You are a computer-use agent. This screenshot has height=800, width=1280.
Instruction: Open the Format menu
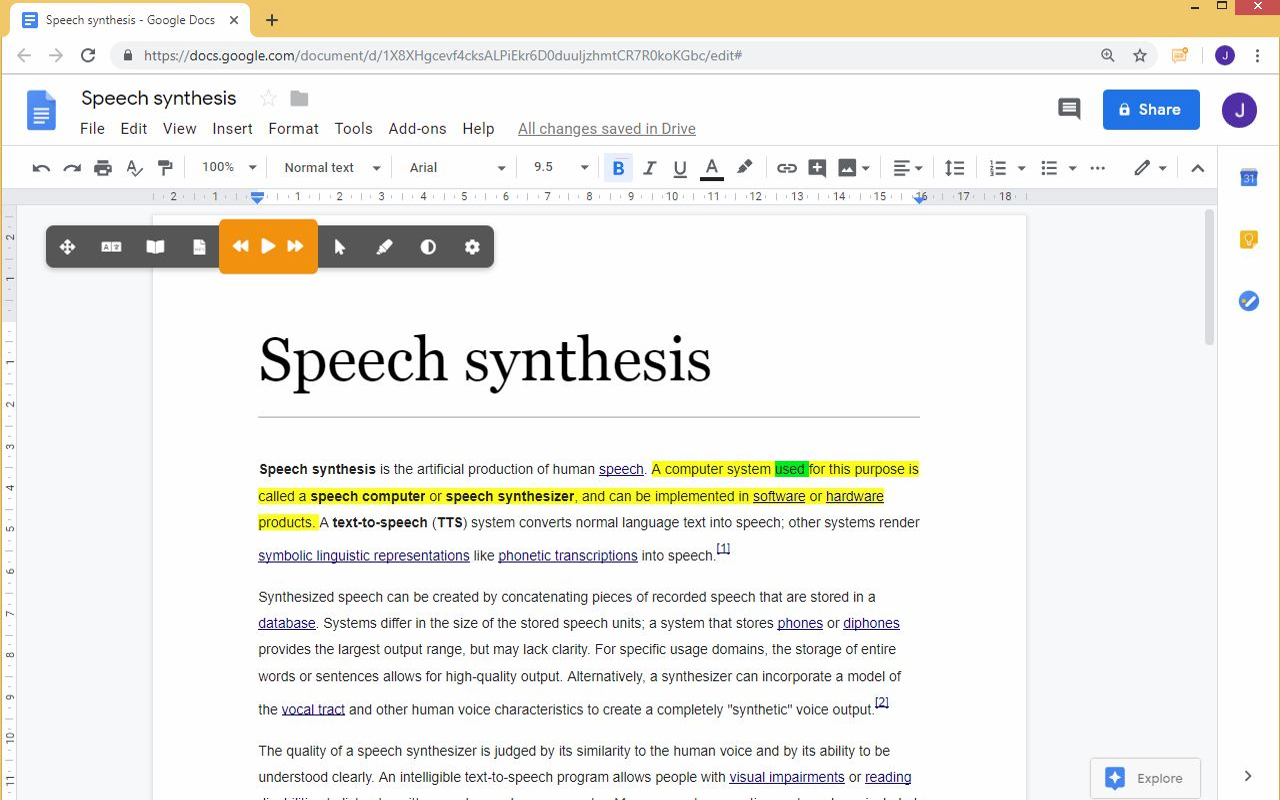[293, 128]
